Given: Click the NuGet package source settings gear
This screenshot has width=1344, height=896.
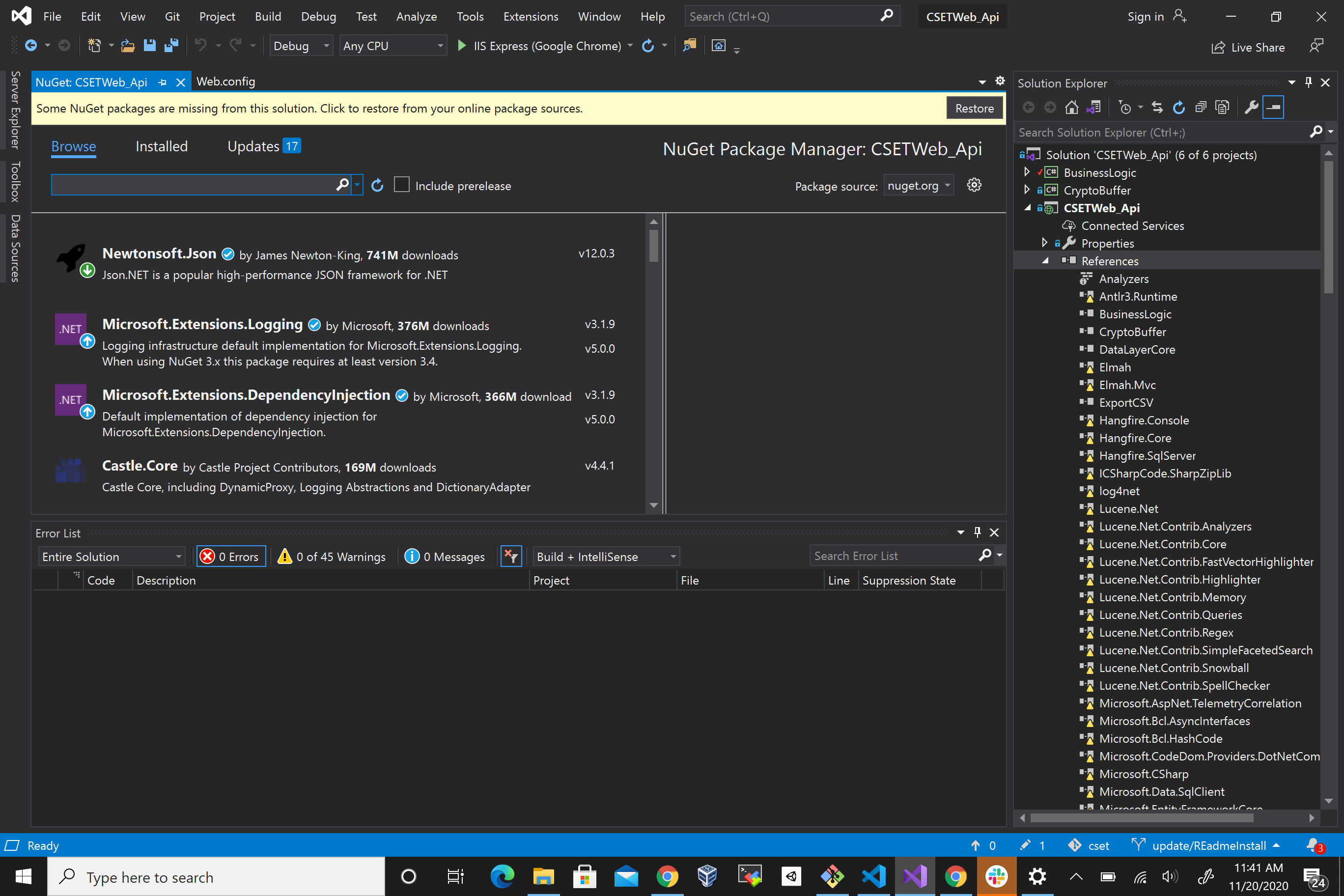Looking at the screenshot, I should [x=974, y=185].
